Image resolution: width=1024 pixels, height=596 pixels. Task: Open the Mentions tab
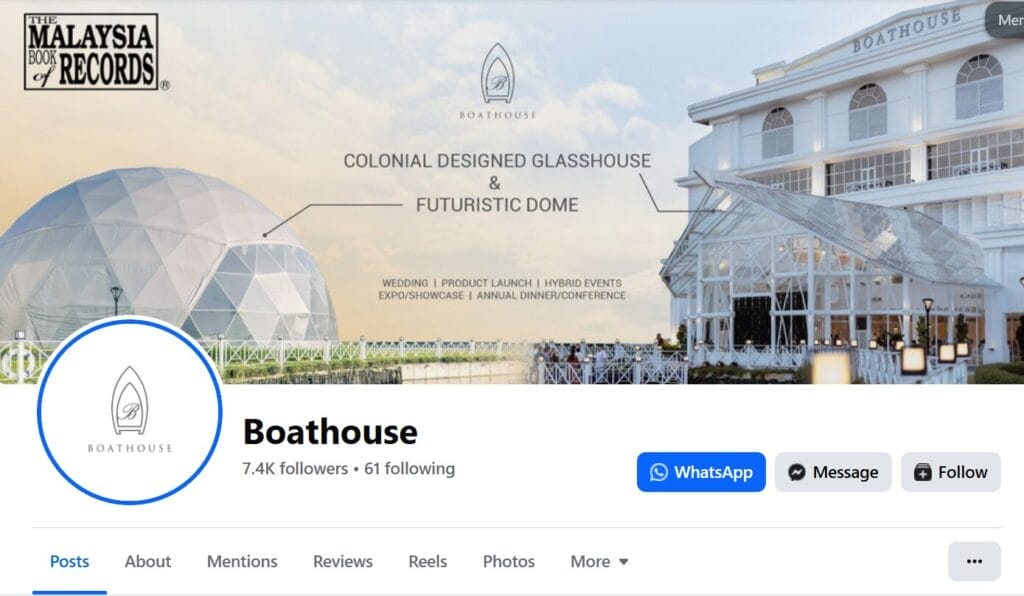click(242, 561)
